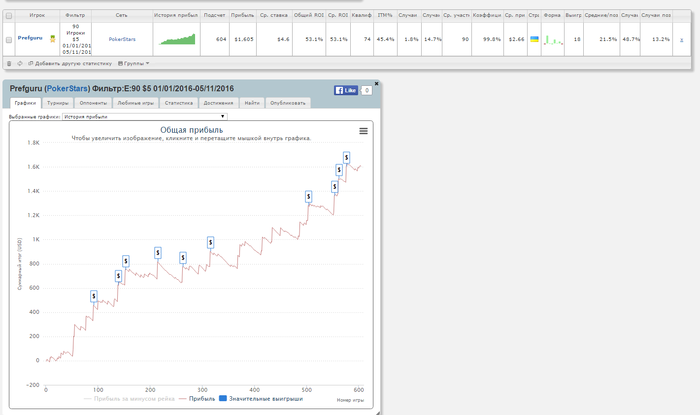Image resolution: width=700 pixels, height=415 pixels.
Task: Sort by the История прибыли column header
Action: coord(176,15)
